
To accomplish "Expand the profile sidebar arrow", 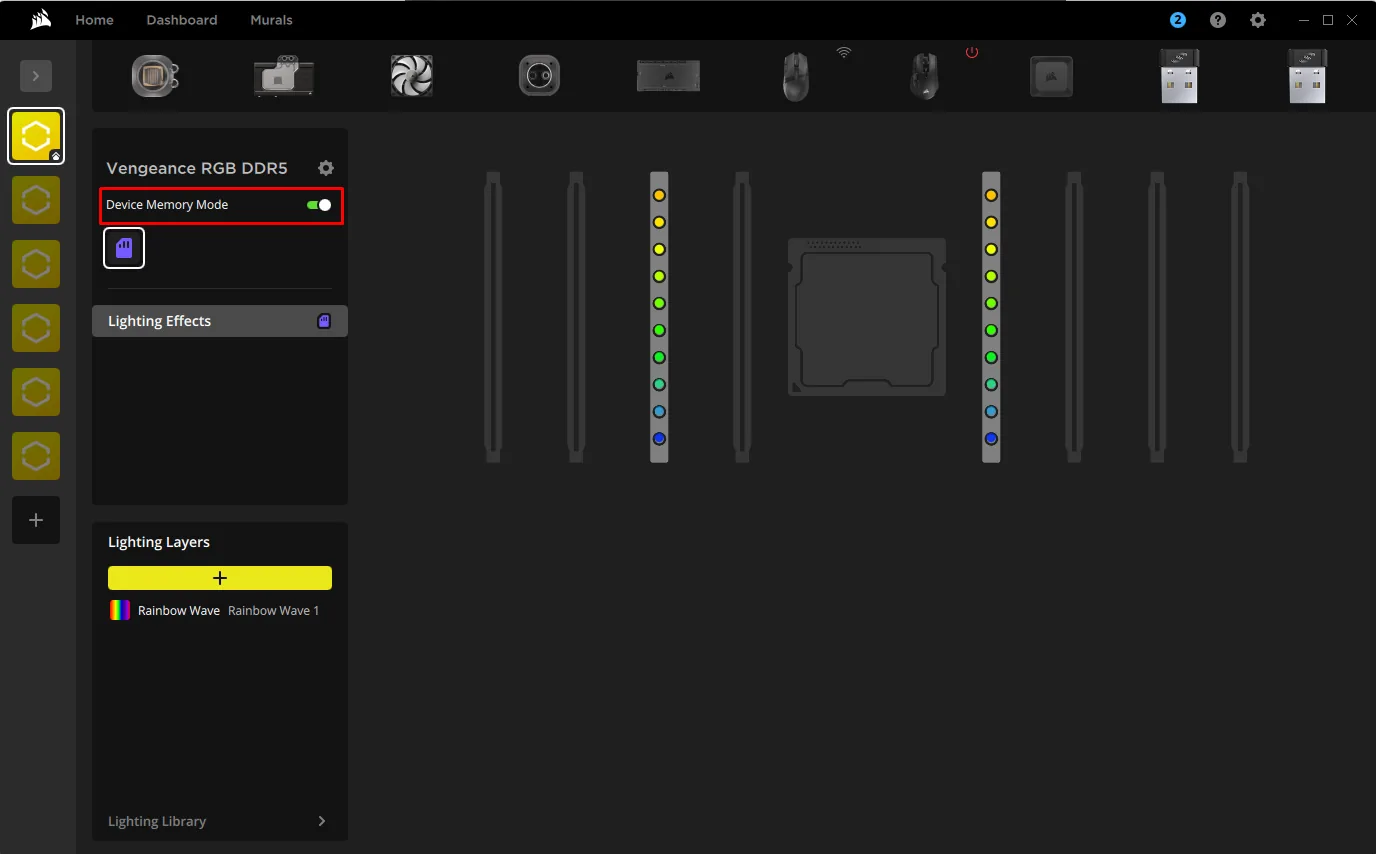I will (x=36, y=76).
